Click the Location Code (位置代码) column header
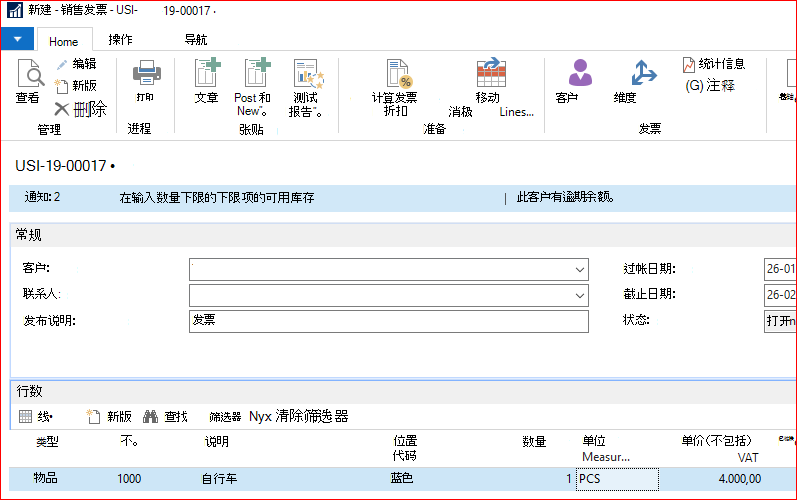797x500 pixels. [x=405, y=448]
